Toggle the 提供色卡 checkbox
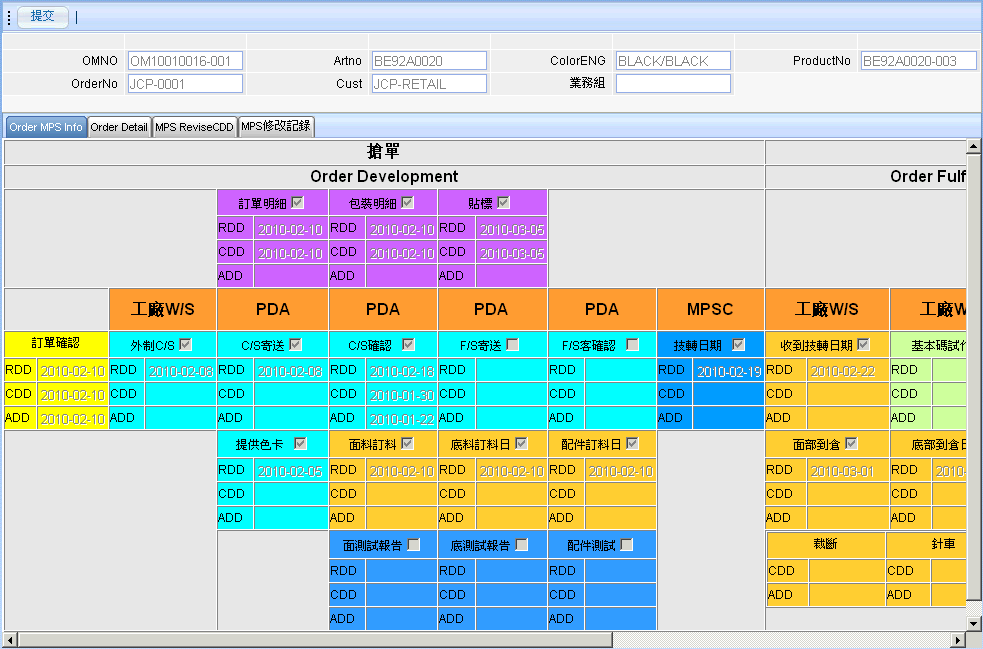This screenshot has width=983, height=649. coord(300,443)
